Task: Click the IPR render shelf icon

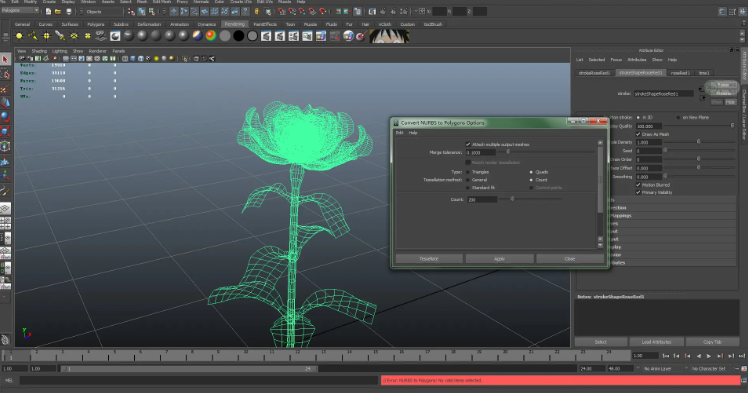Action: click(280, 36)
